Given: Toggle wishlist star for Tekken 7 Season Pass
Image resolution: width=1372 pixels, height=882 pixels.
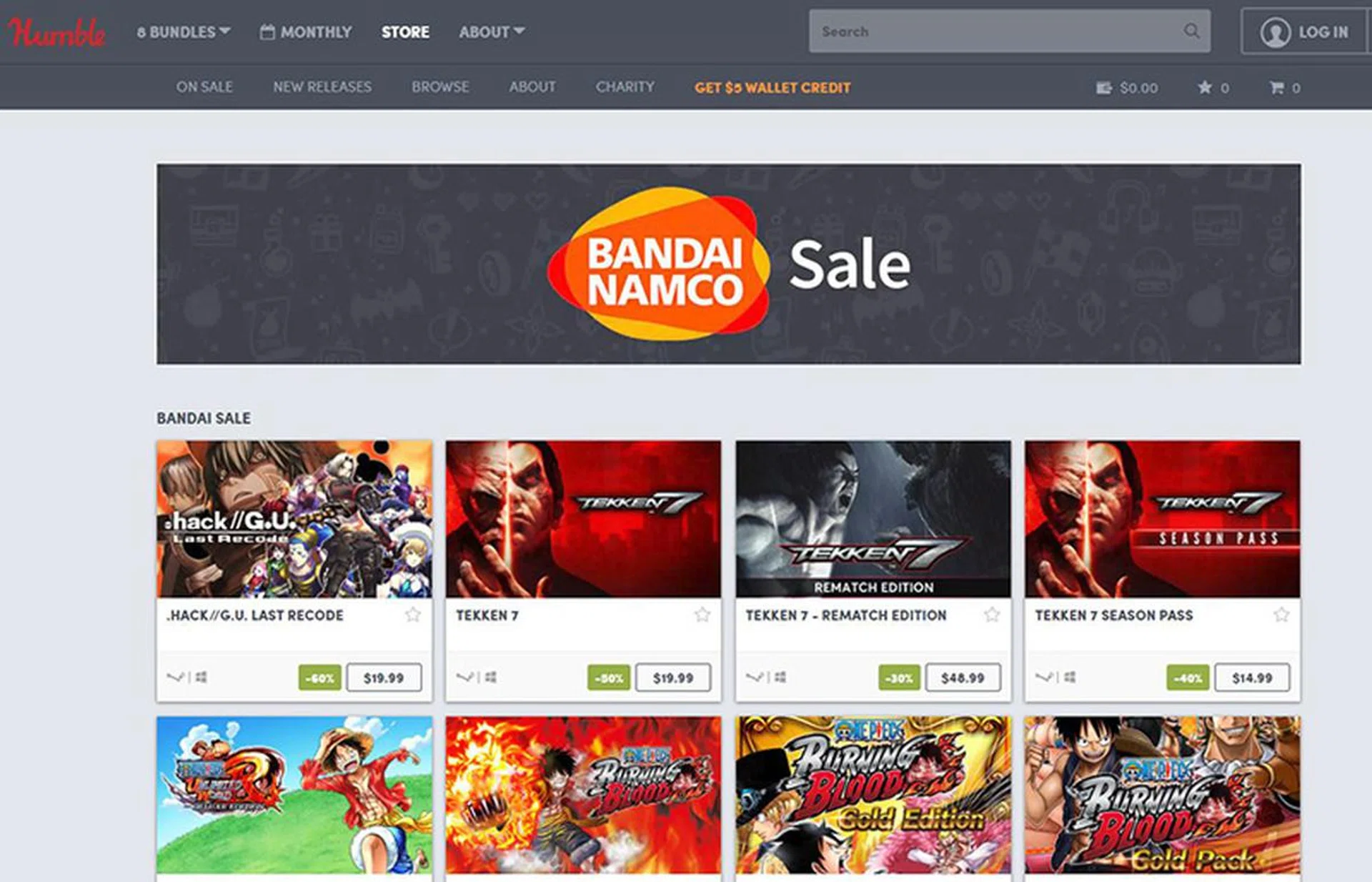Looking at the screenshot, I should (1281, 615).
